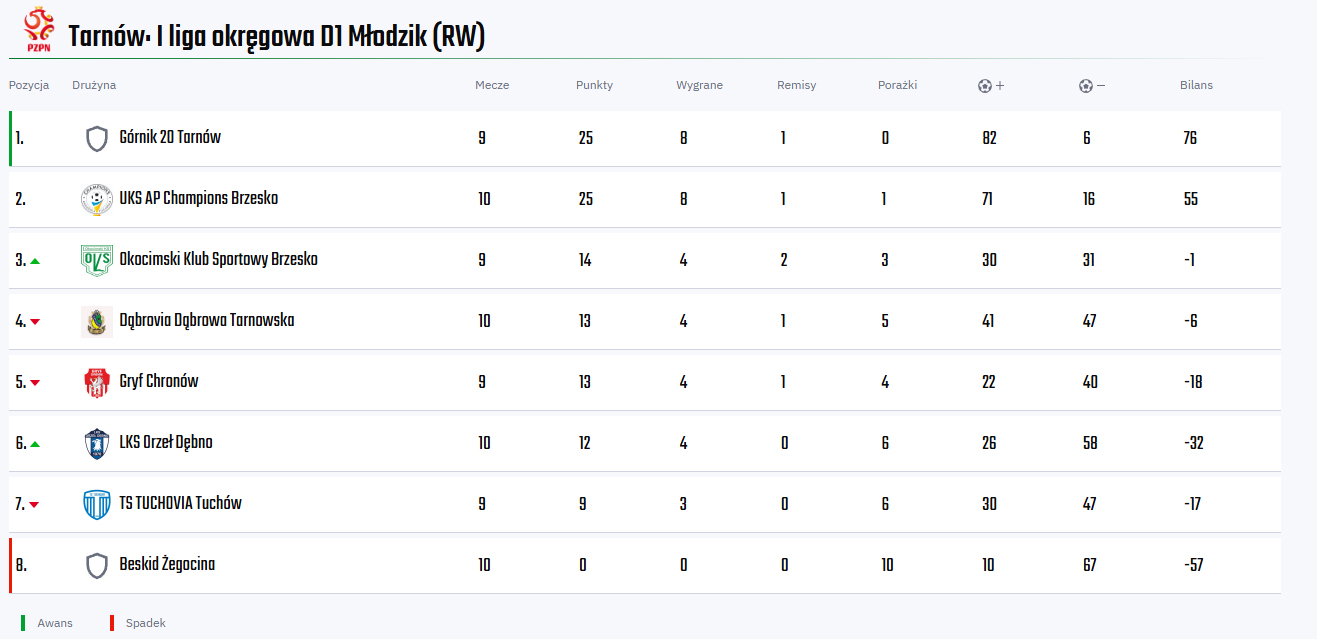Open Gryf Chronów team name link
Viewport: 1317px width, 639px height.
pos(159,381)
